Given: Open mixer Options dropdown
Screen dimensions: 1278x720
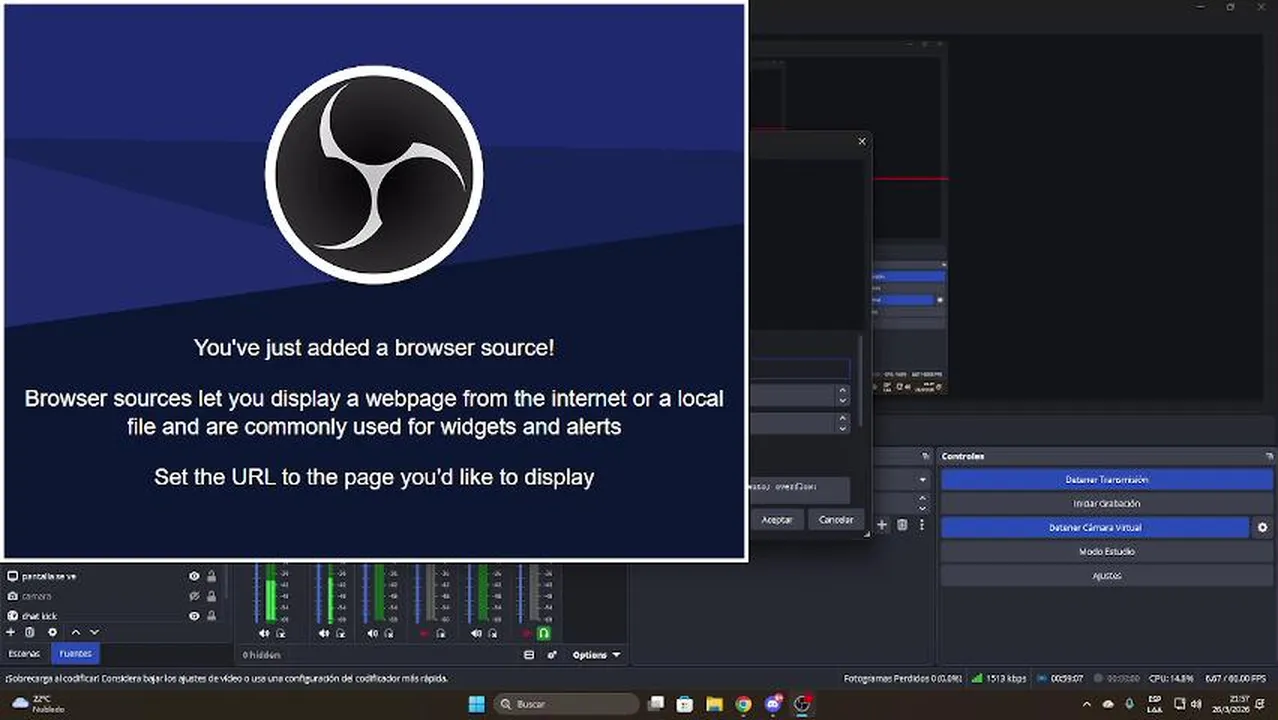Looking at the screenshot, I should 596,655.
